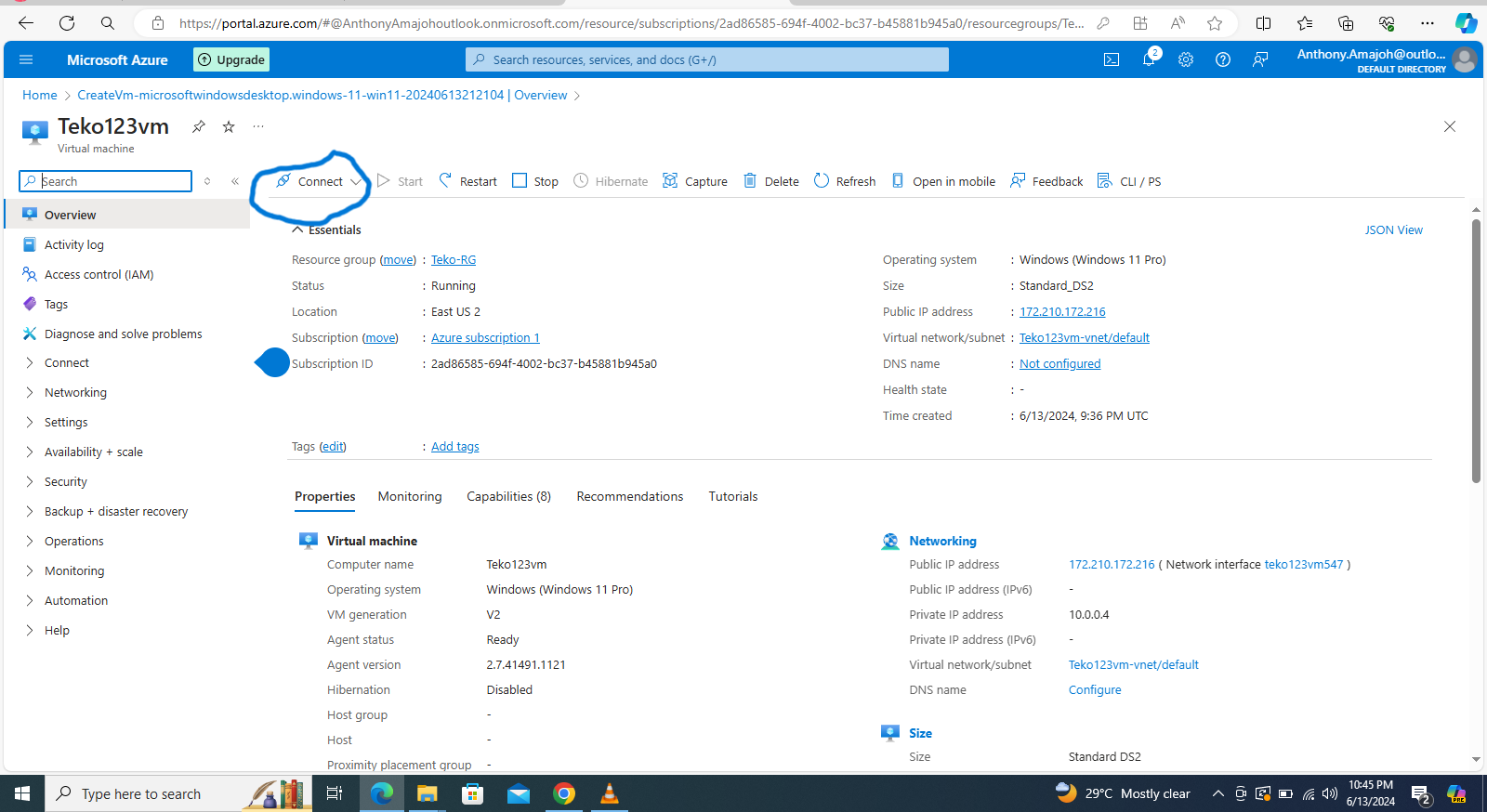The height and width of the screenshot is (812, 1487).
Task: Stop the virtual machine
Action: [535, 181]
